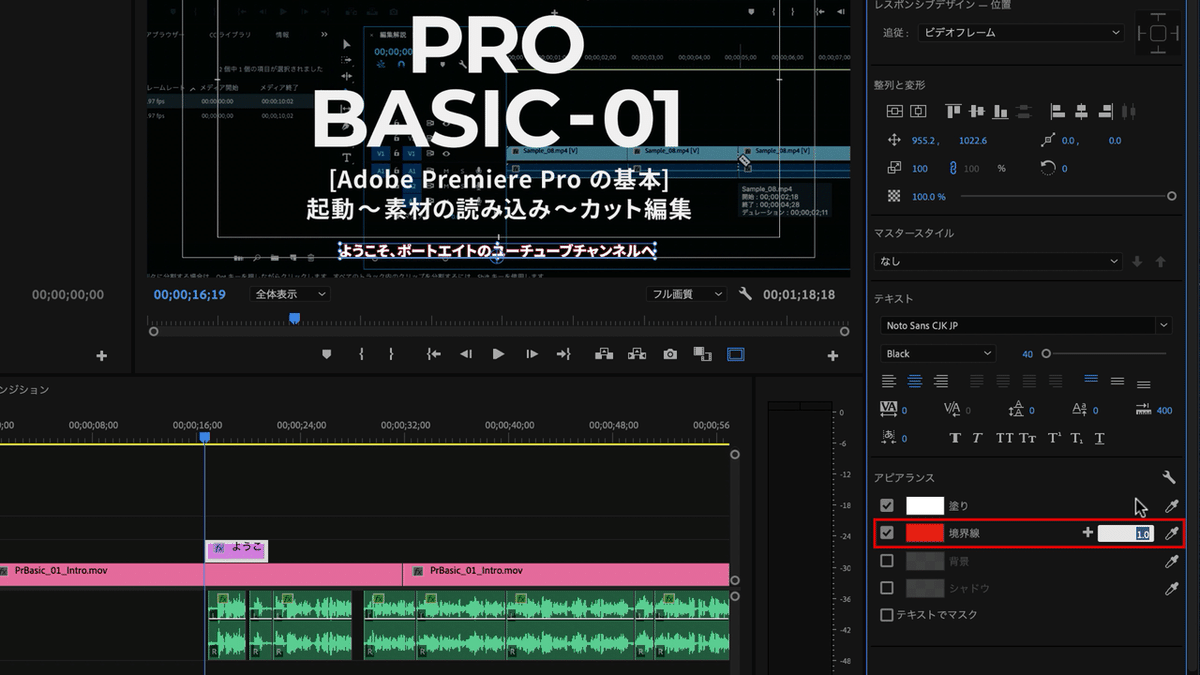Click the Lift button

click(x=604, y=354)
